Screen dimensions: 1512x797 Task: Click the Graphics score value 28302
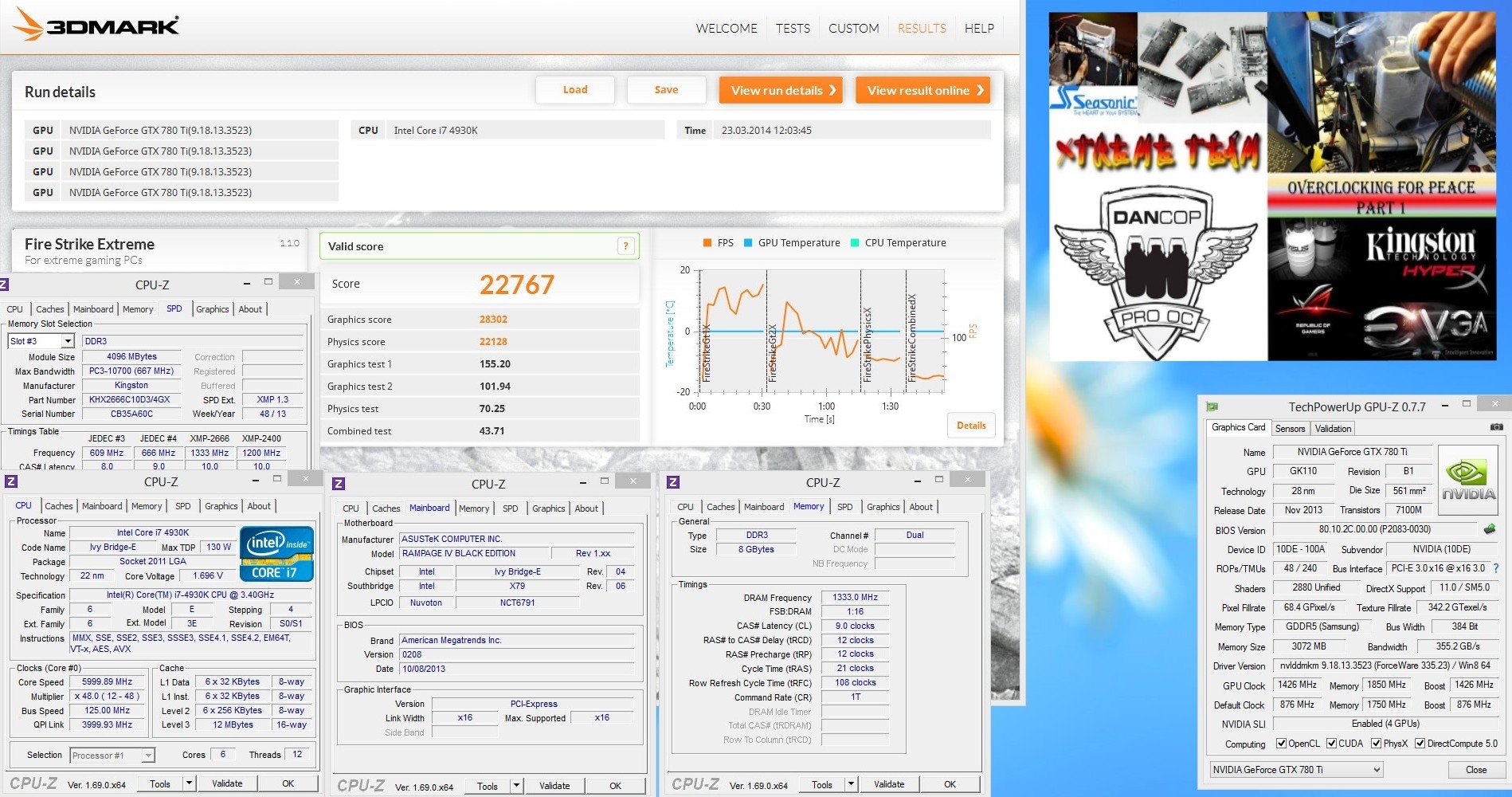493,320
